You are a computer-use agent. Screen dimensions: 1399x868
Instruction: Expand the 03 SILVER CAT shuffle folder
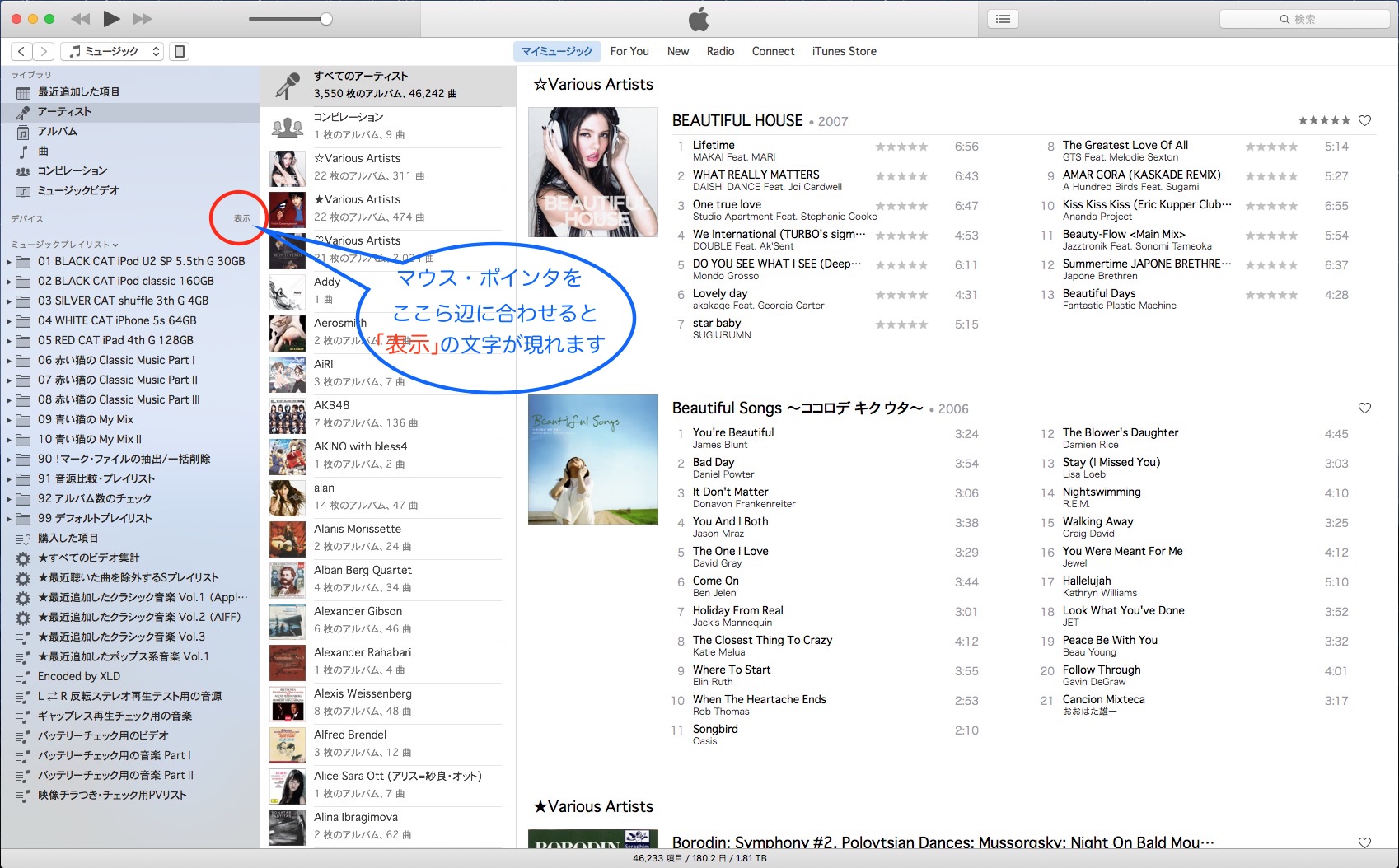(9, 301)
